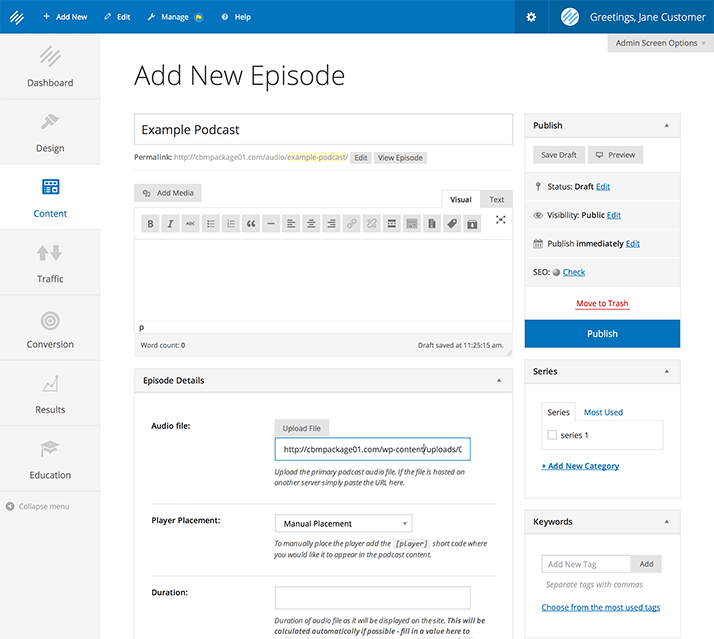
Task: Click Add New Category link
Action: coord(580,466)
